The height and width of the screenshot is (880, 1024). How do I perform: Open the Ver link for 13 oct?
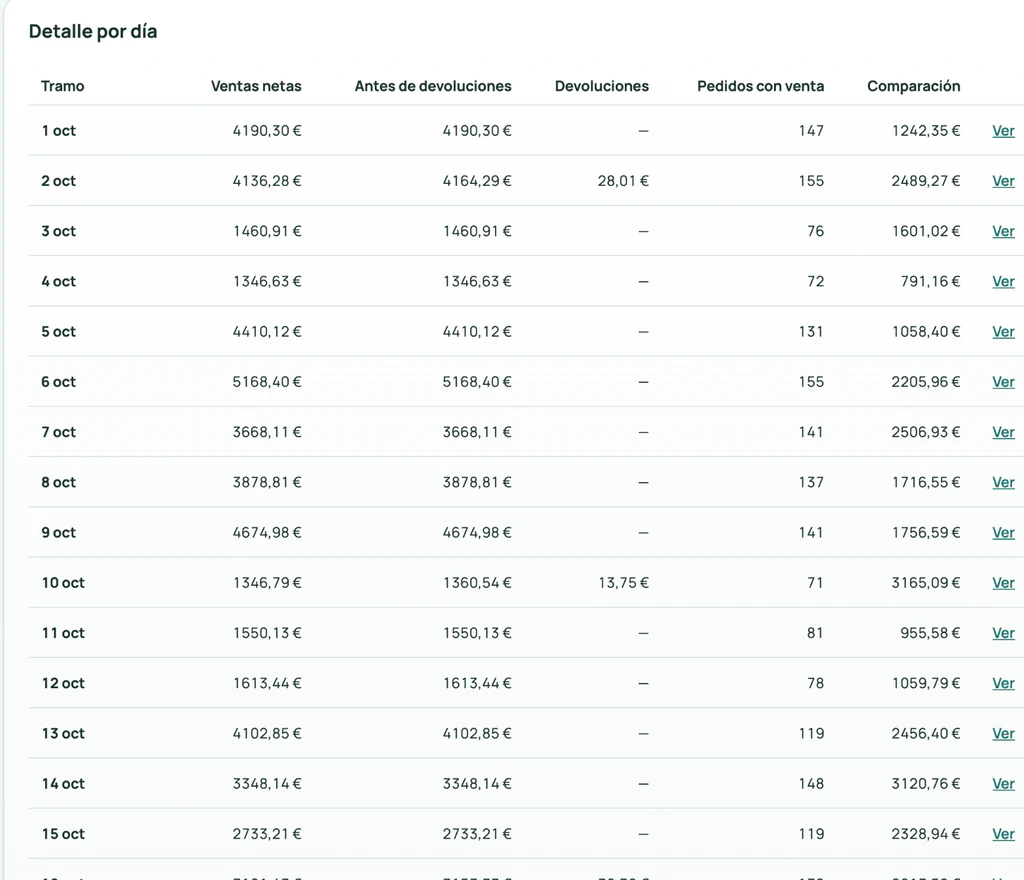(1003, 734)
